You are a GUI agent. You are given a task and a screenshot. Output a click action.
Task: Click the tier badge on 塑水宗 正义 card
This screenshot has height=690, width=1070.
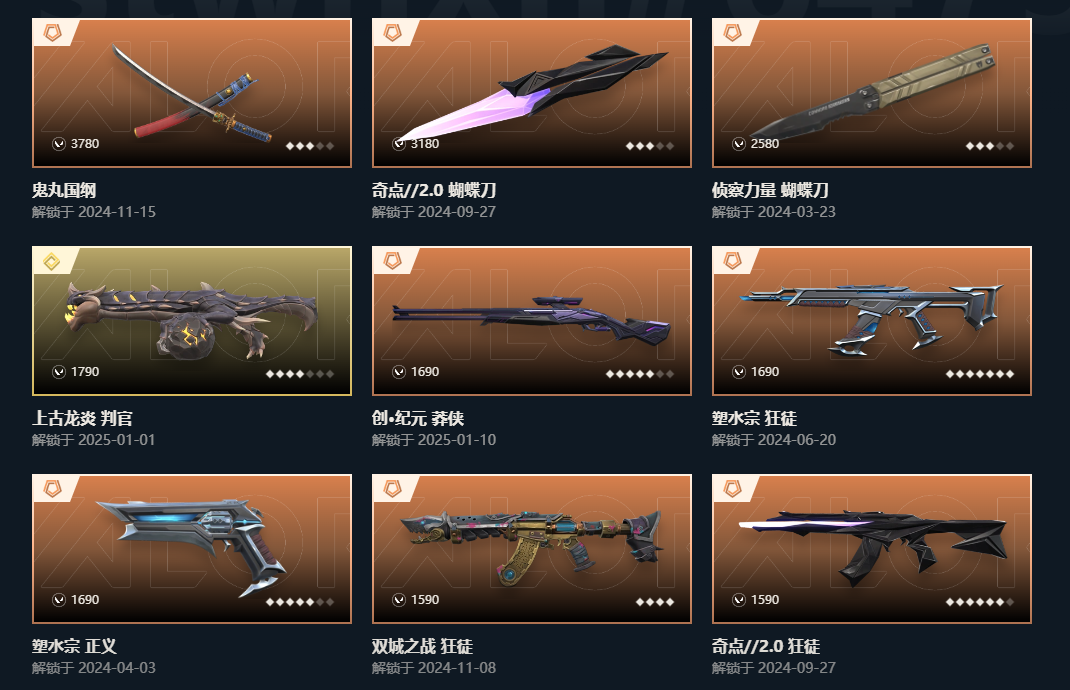click(x=53, y=489)
